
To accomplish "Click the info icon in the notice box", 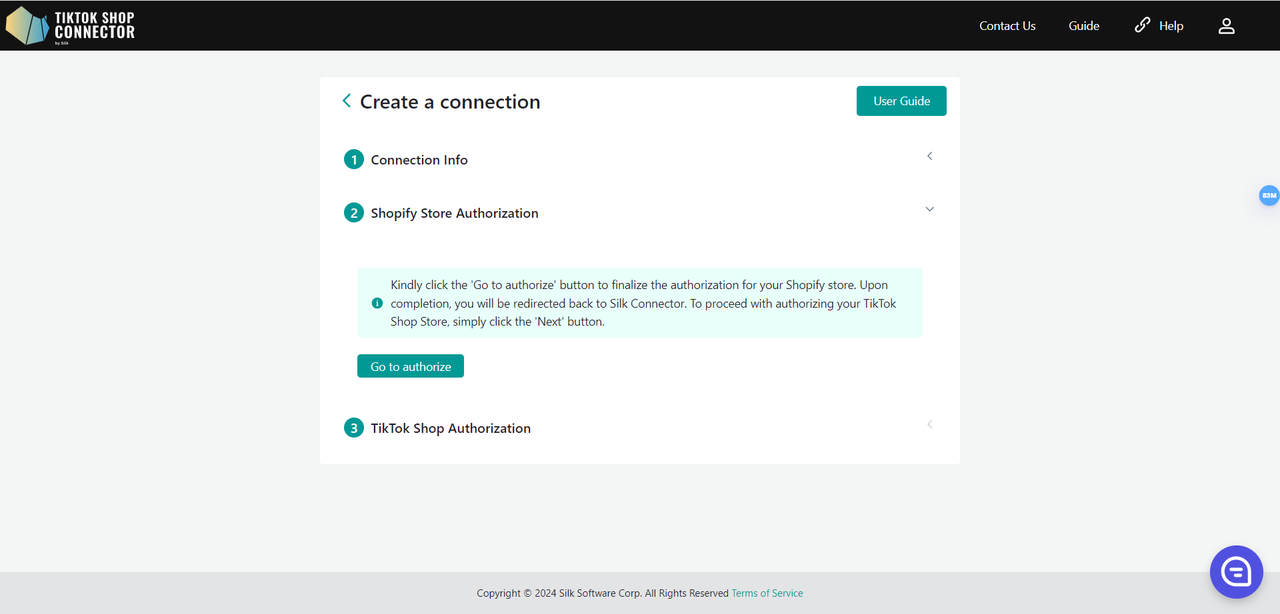I will coord(377,303).
